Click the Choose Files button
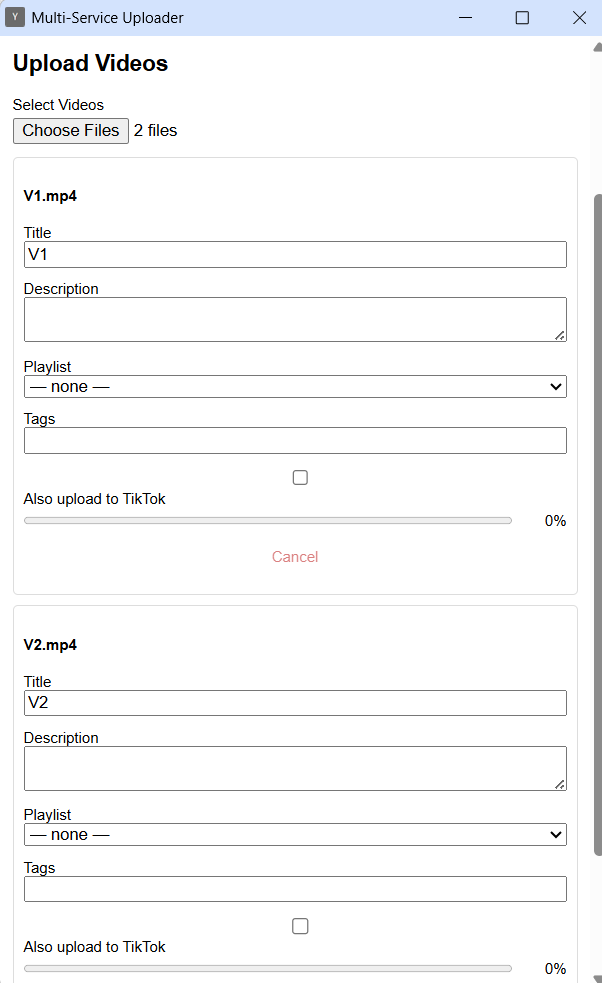The height and width of the screenshot is (983, 602). pyautogui.click(x=71, y=131)
